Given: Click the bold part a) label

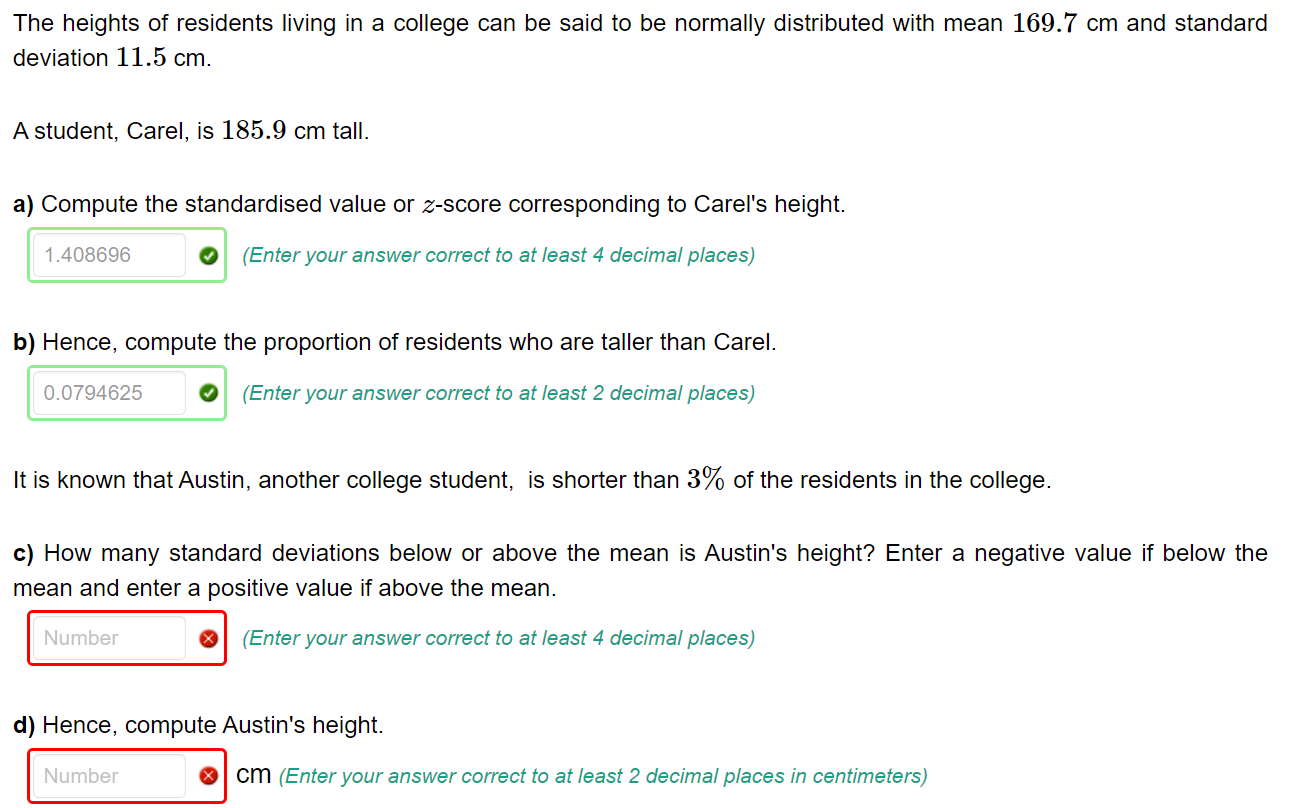Looking at the screenshot, I should (x=21, y=204).
